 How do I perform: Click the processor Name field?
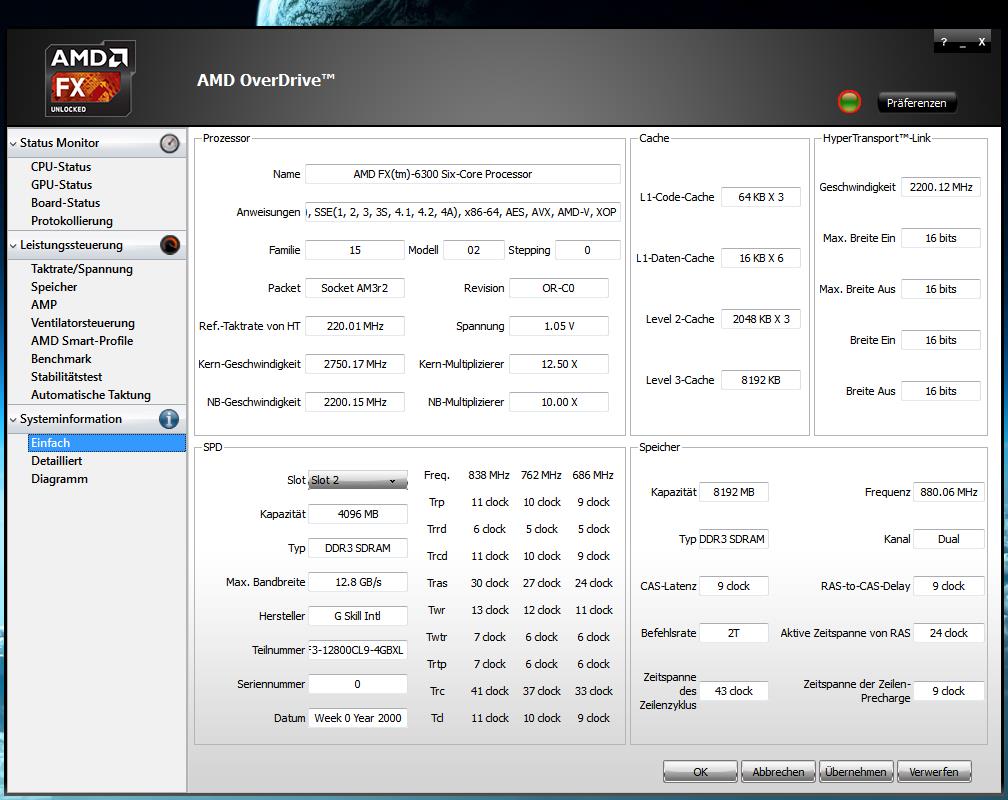point(463,174)
